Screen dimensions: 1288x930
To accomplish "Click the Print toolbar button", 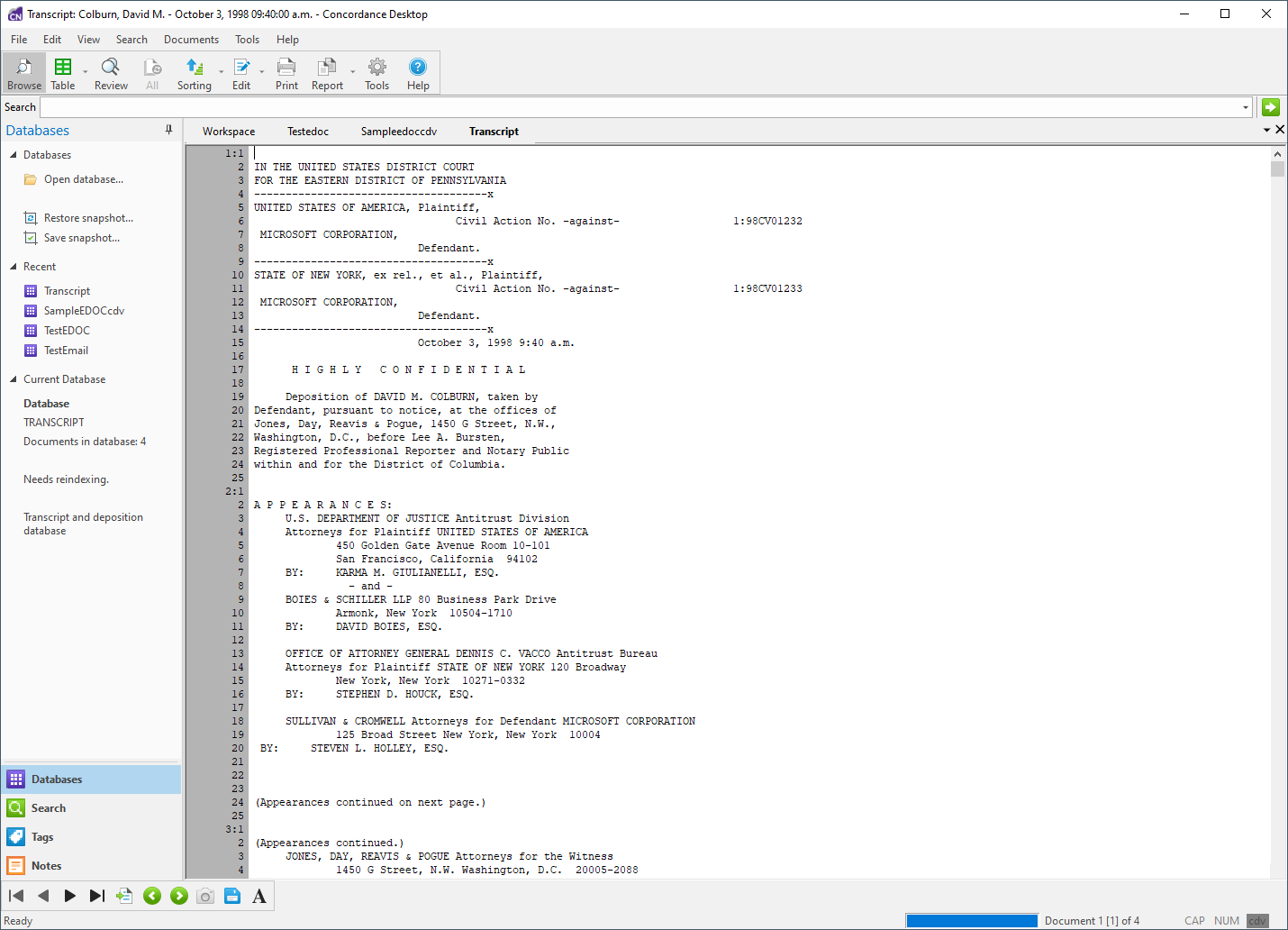I will 286,74.
